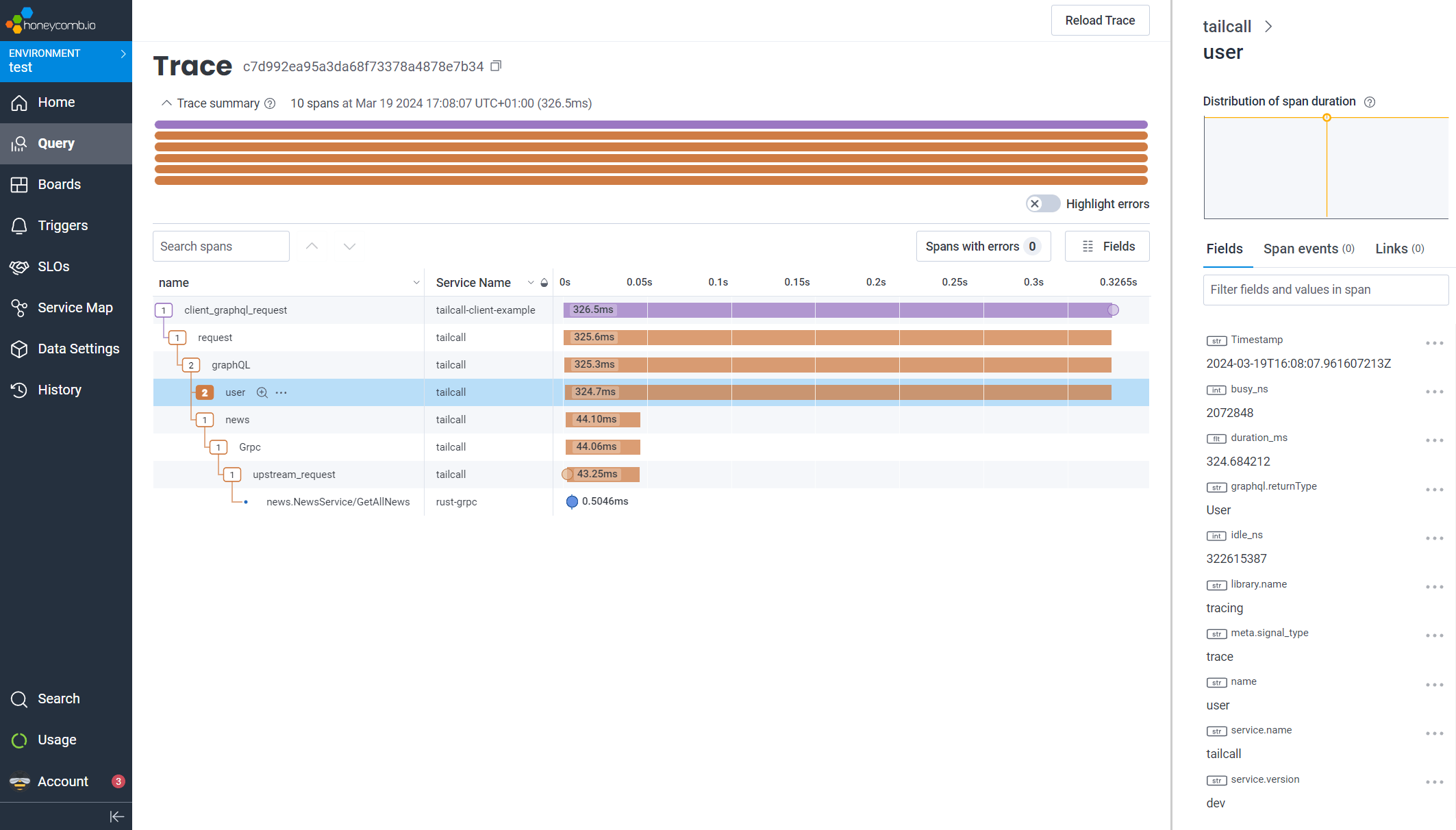This screenshot has height=830, width=1456.
Task: Copy the trace ID with the copy icon
Action: (x=496, y=66)
